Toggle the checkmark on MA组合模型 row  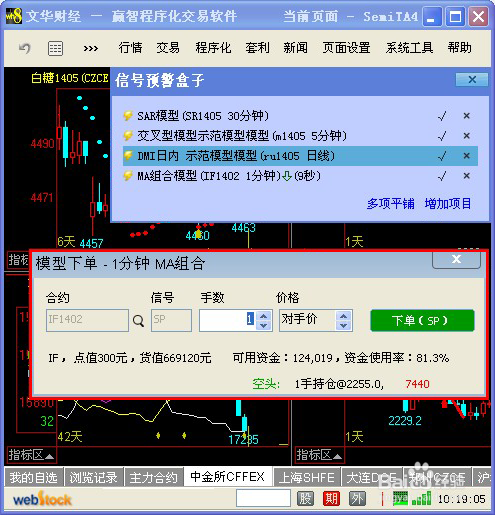442,176
